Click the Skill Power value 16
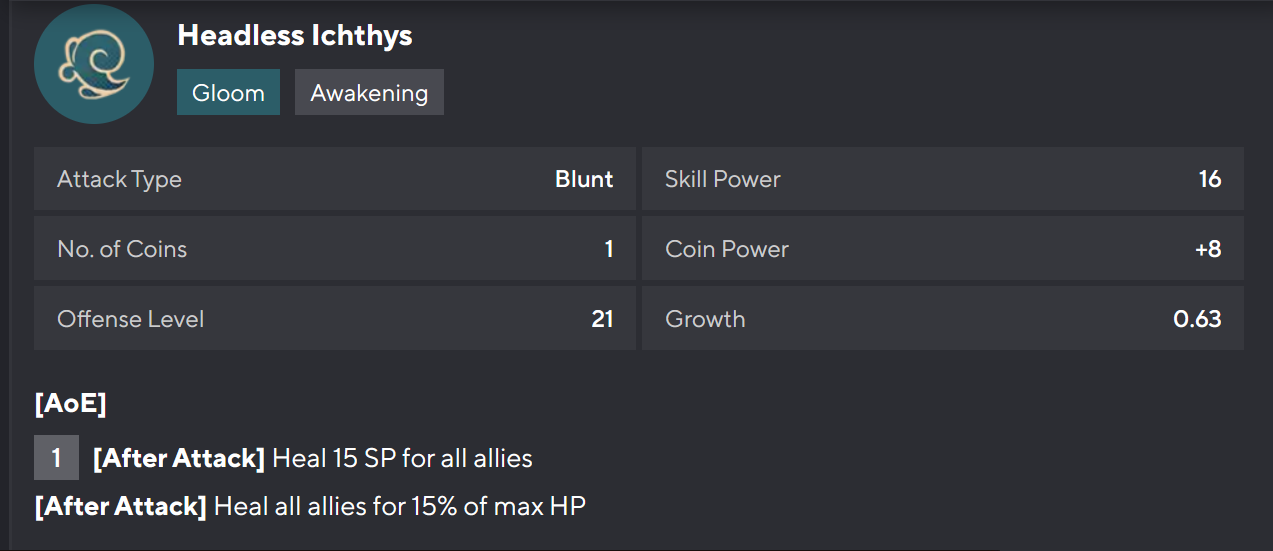 point(1209,180)
